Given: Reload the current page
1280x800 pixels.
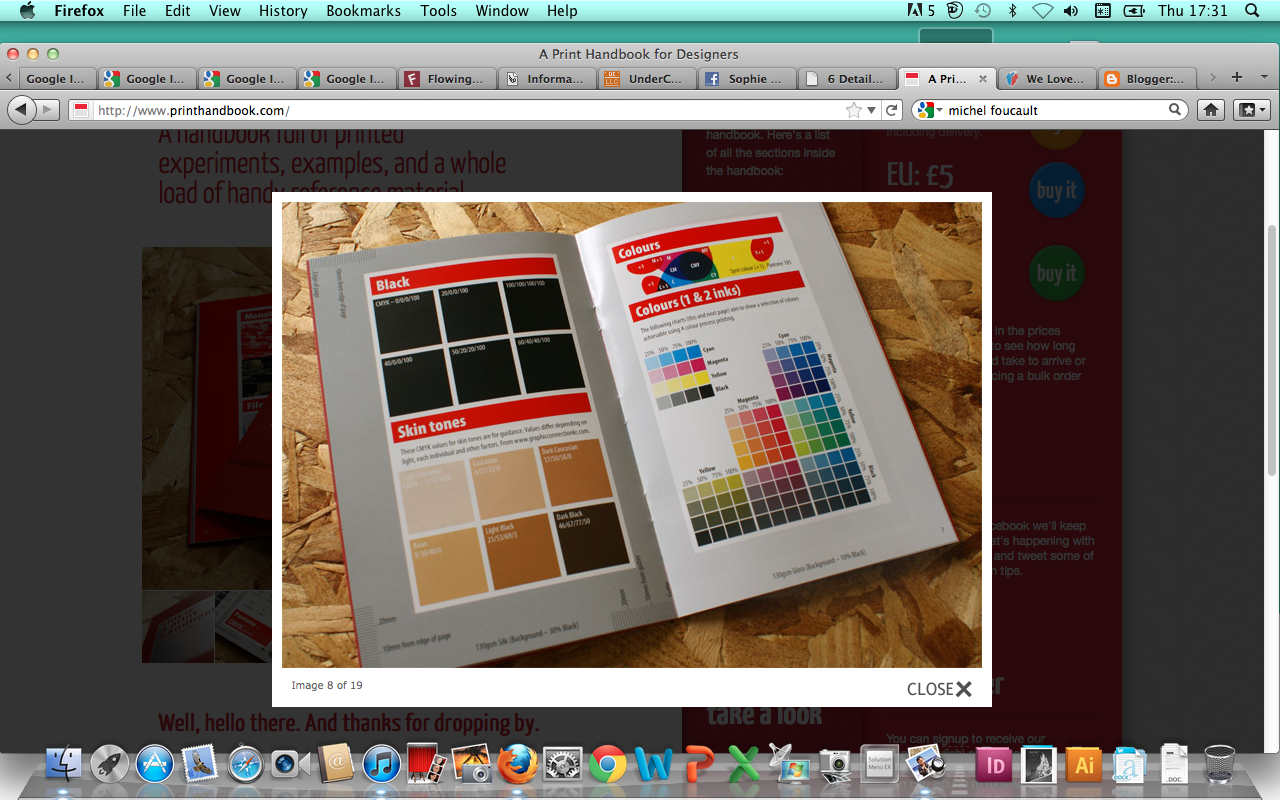Looking at the screenshot, I should pyautogui.click(x=889, y=110).
